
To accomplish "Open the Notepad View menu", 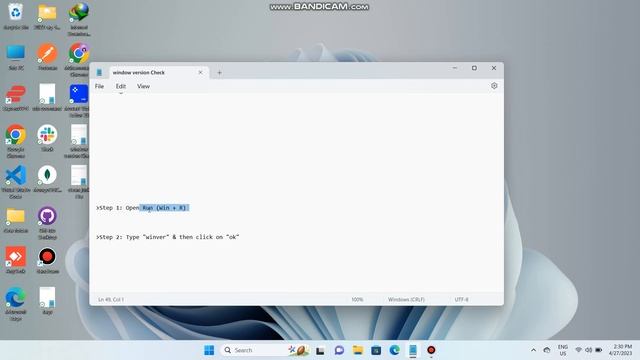I will click(143, 86).
